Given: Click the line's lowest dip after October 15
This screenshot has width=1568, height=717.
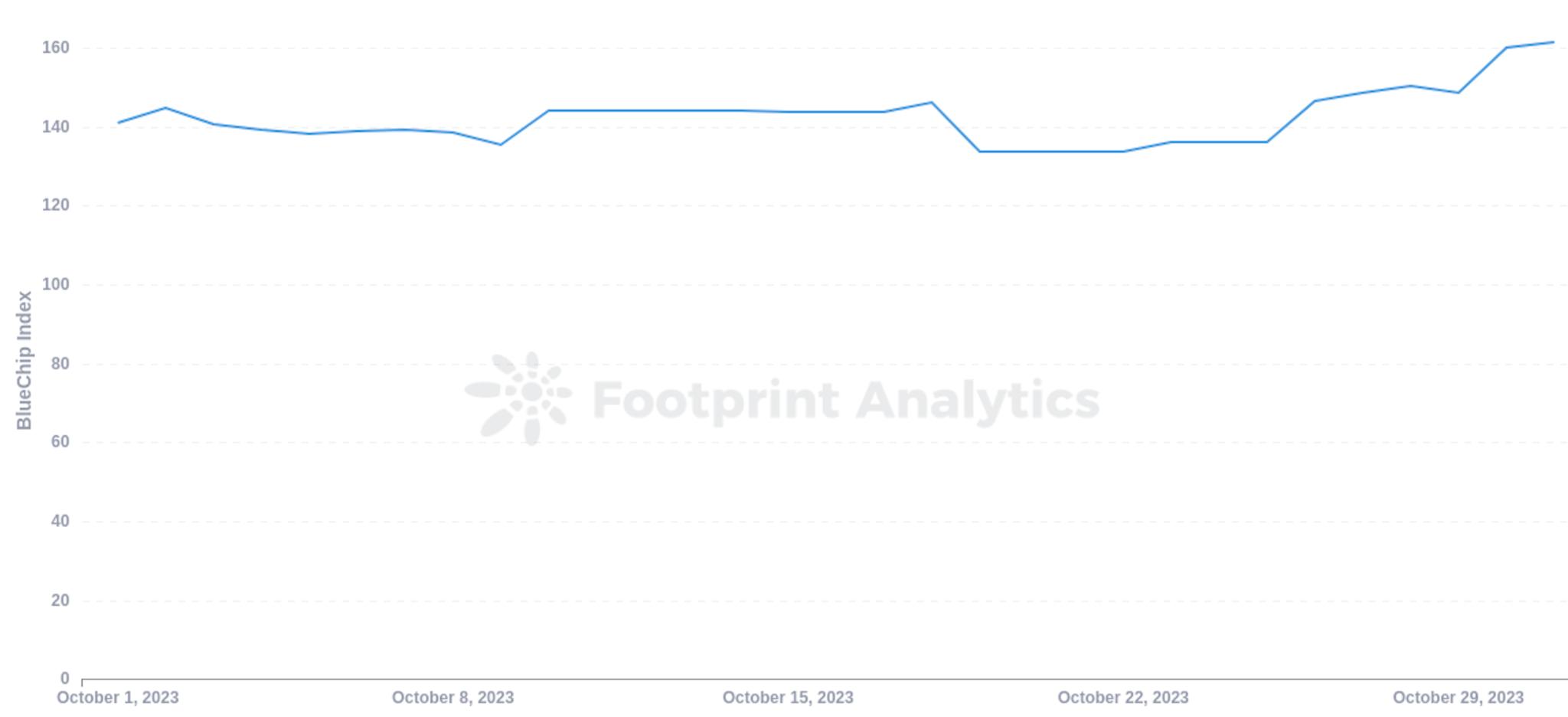Looking at the screenshot, I should pos(980,152).
